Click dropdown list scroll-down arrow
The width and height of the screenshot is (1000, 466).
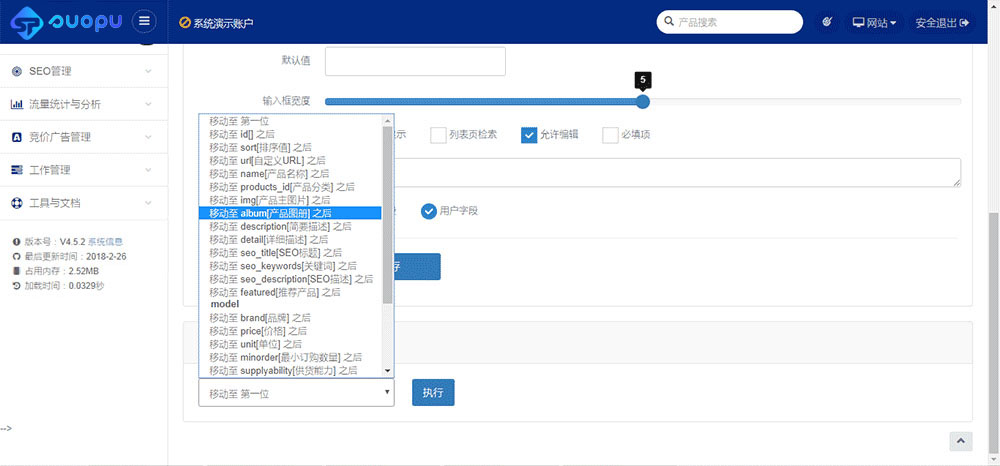coord(388,371)
